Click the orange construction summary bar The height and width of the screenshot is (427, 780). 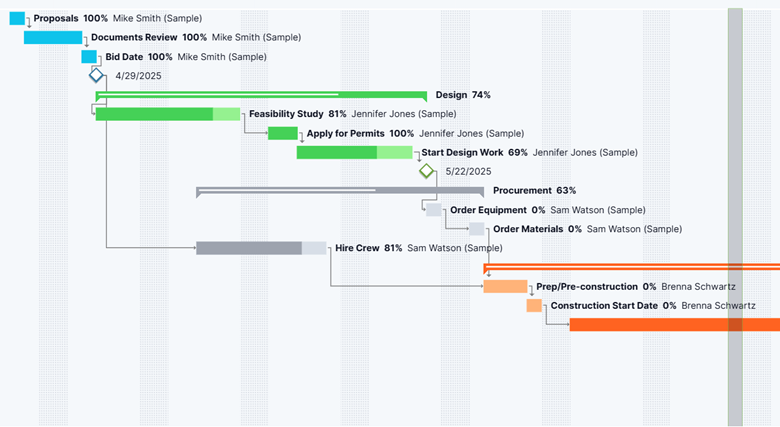point(630,266)
